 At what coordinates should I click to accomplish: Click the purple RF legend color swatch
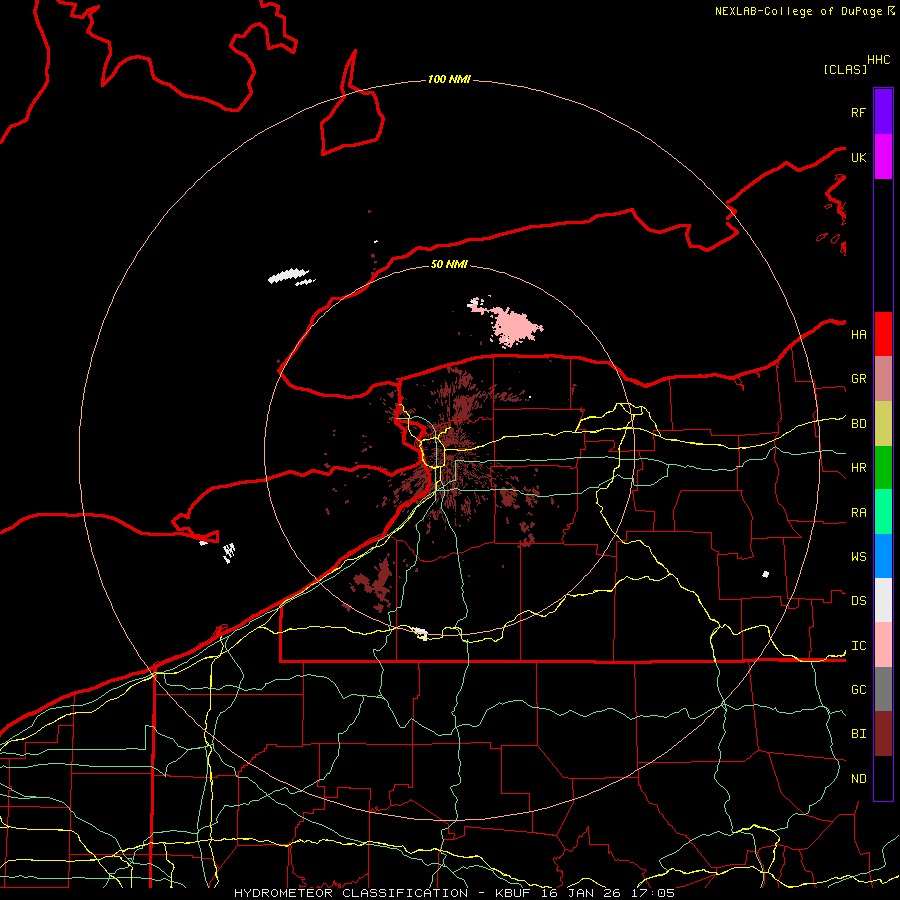pos(883,112)
